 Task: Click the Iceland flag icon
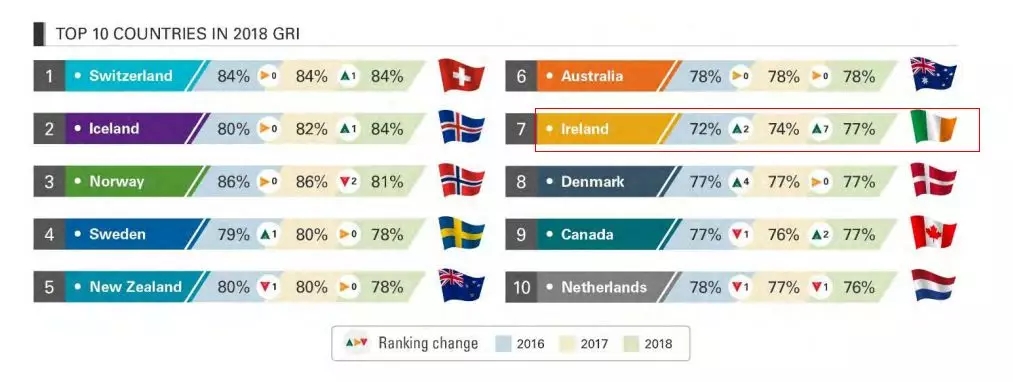tap(461, 127)
